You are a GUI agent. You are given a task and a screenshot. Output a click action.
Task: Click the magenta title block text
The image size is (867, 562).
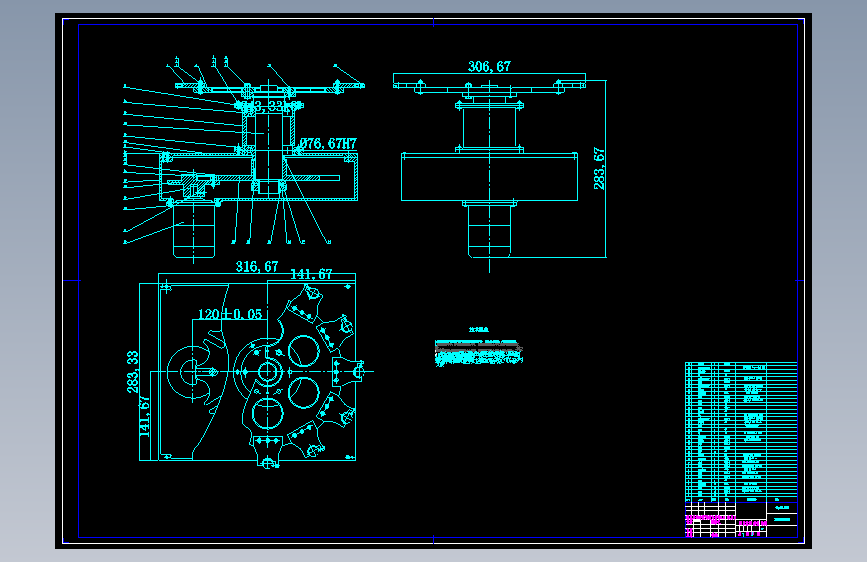(725, 524)
